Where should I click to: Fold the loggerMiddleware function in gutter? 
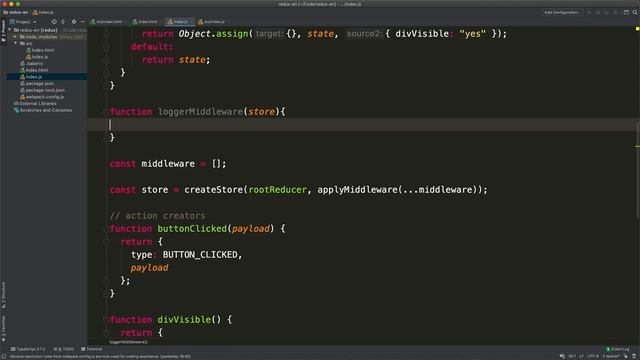107,112
